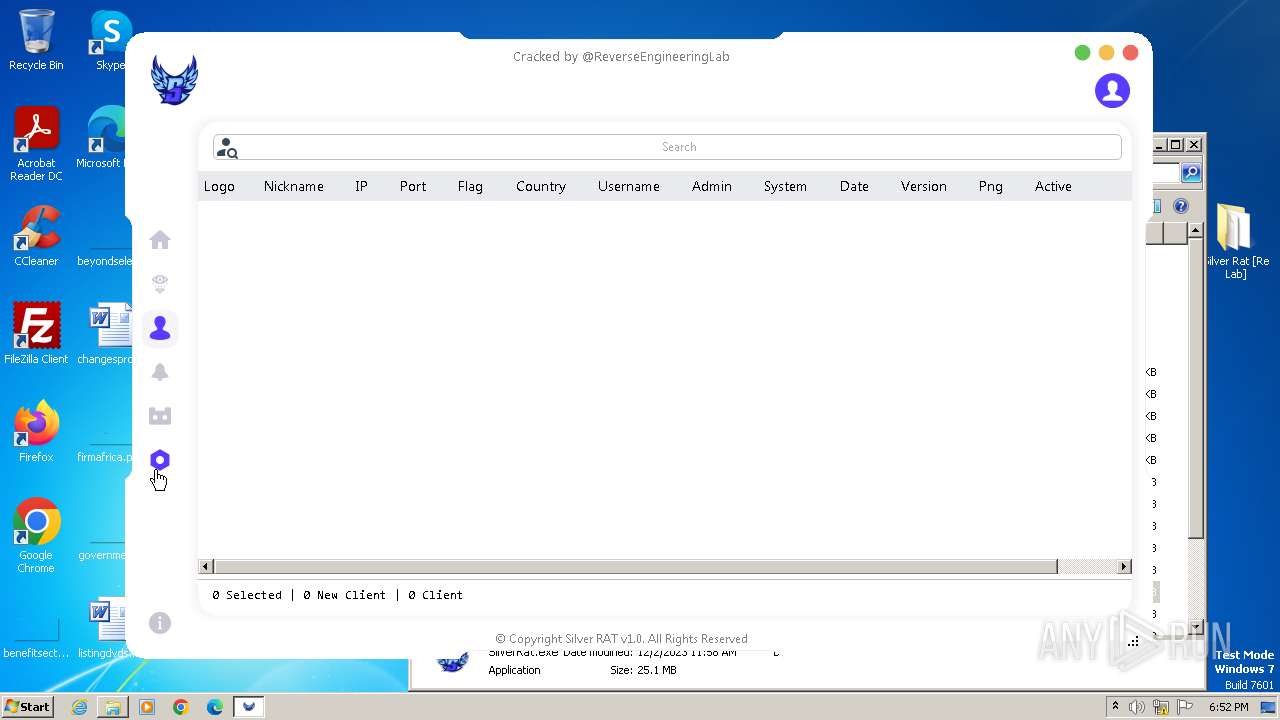Click the red window control dot
This screenshot has width=1280, height=720.
1130,53
